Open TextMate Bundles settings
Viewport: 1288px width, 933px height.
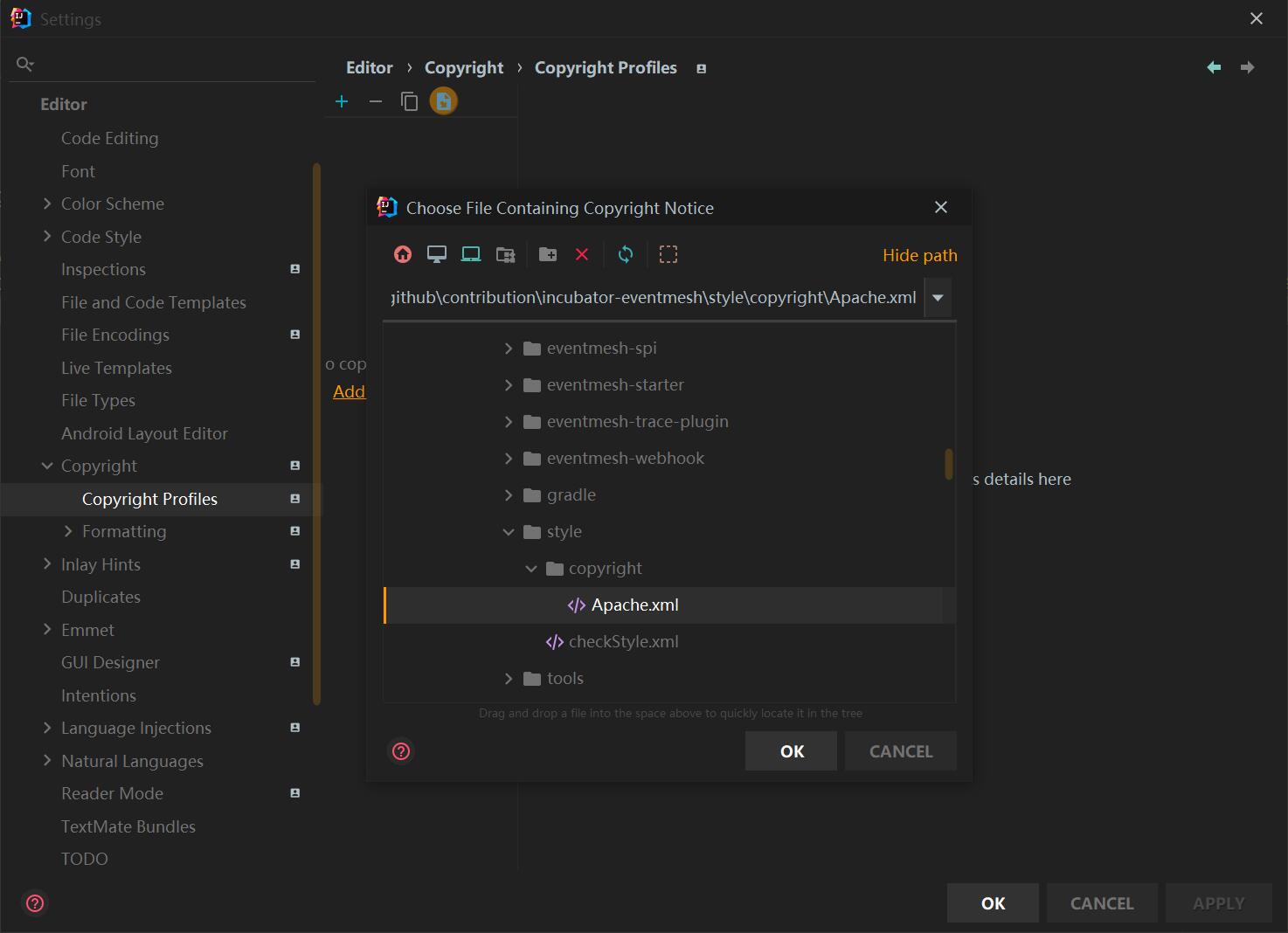click(128, 826)
